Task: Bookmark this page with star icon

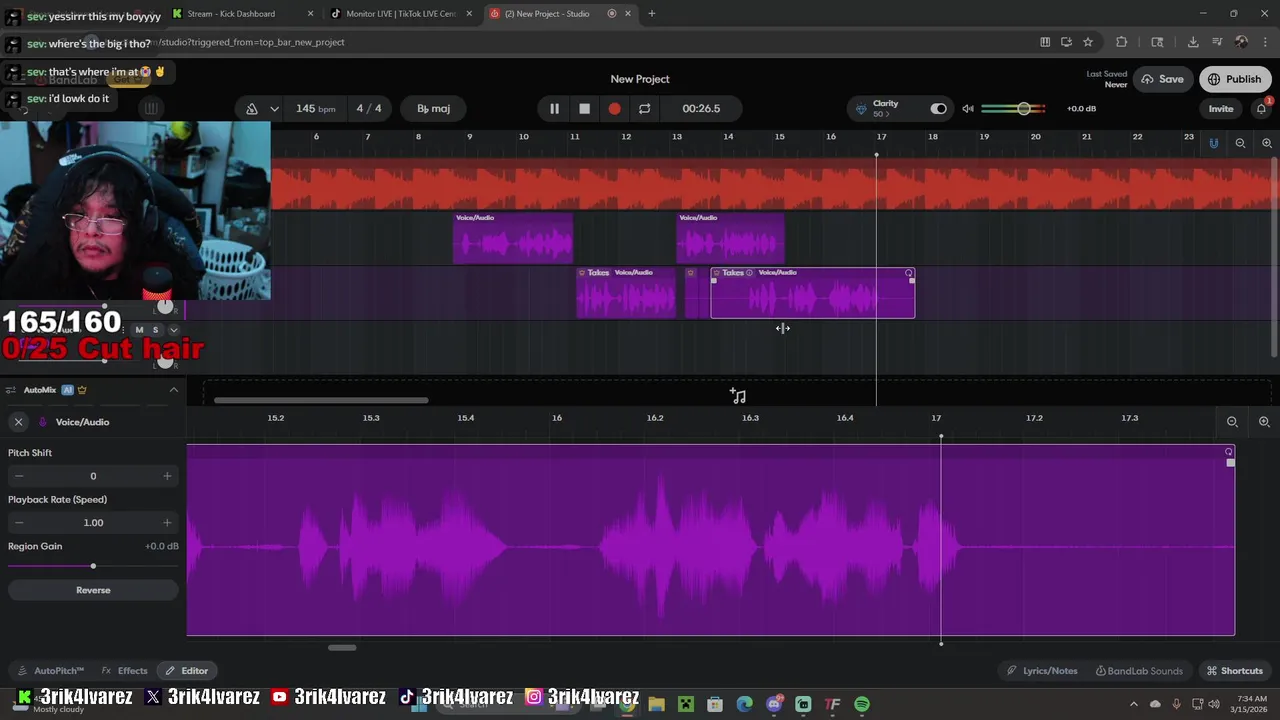Action: tap(1088, 42)
